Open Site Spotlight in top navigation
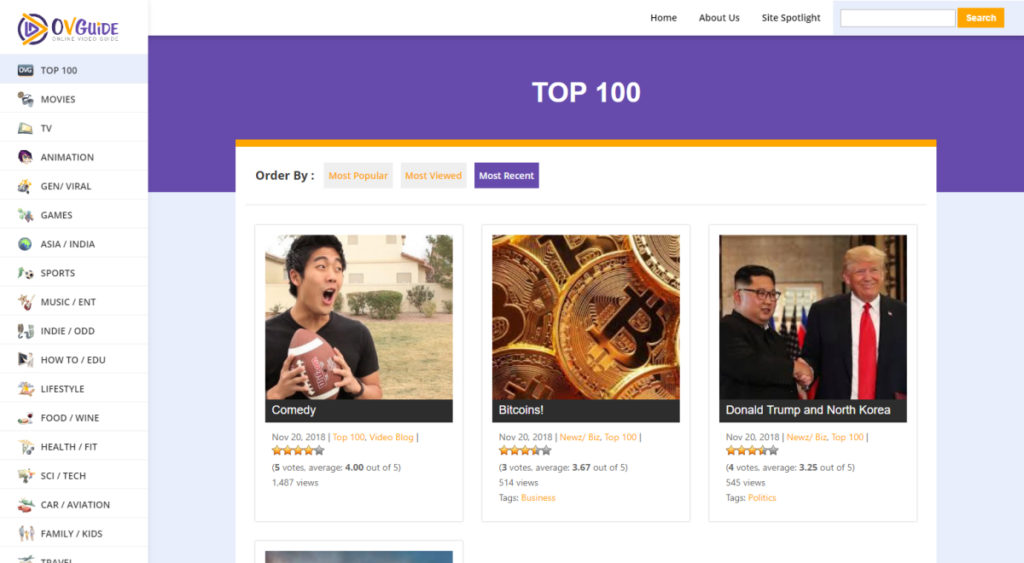Image resolution: width=1024 pixels, height=563 pixels. tap(790, 18)
